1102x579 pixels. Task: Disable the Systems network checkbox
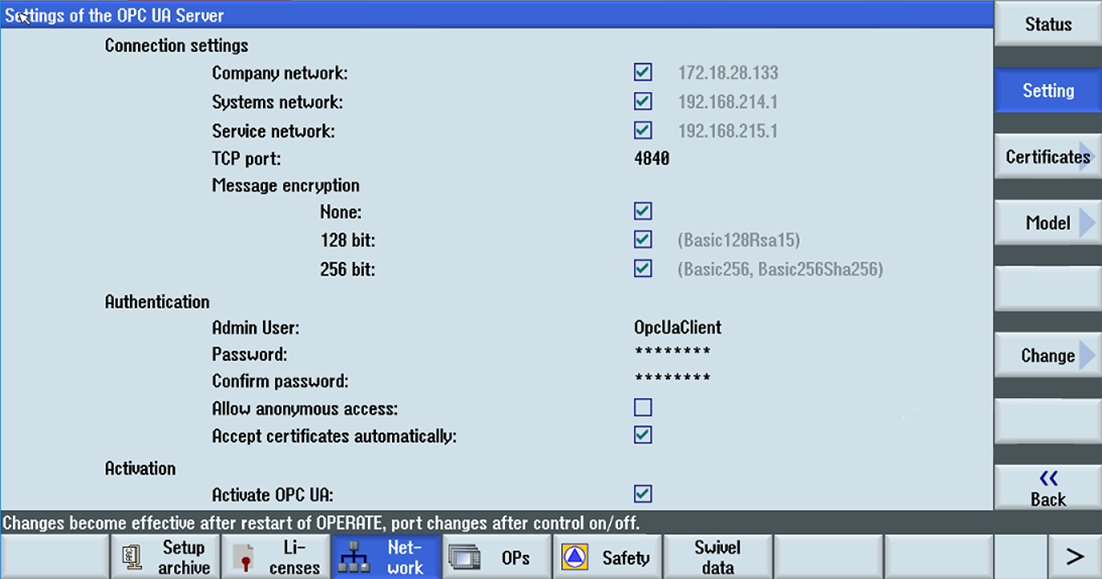642,101
